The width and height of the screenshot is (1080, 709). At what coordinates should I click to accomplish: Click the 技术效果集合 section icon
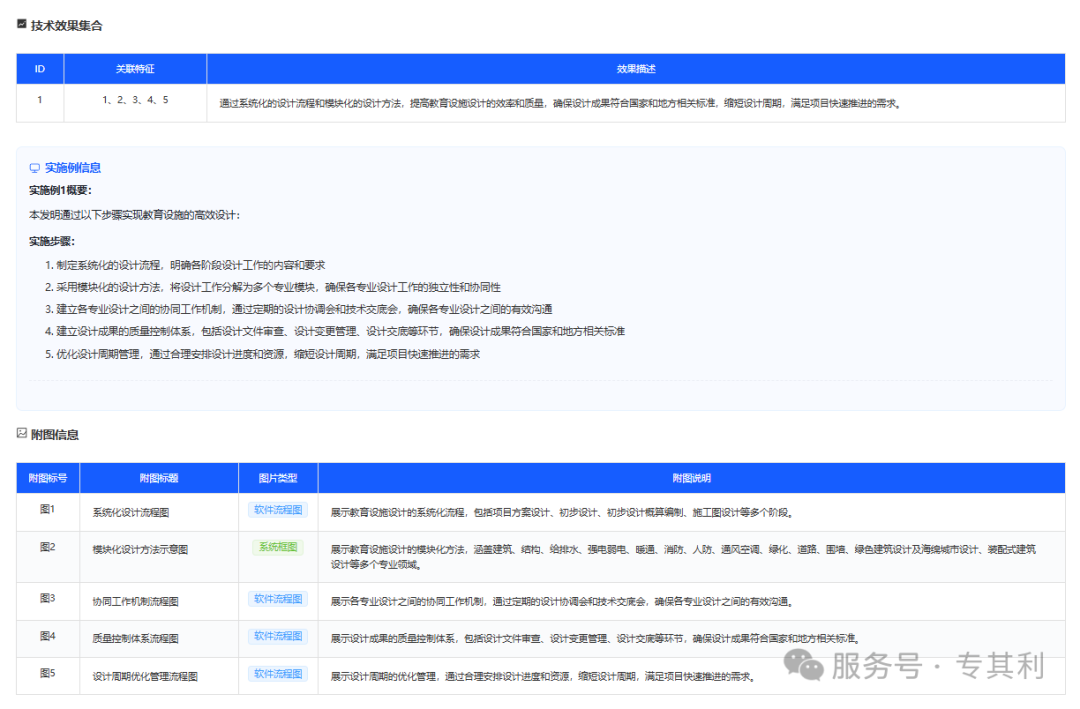[21, 24]
